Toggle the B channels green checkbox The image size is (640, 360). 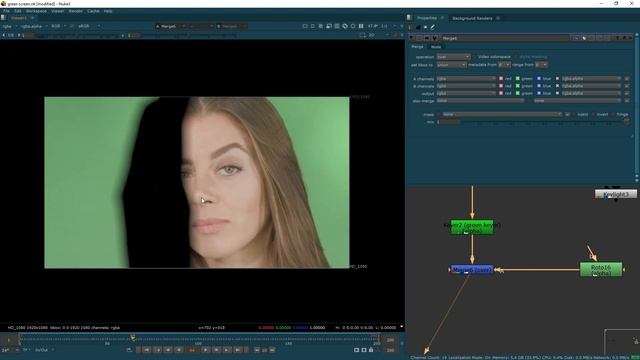[518, 86]
